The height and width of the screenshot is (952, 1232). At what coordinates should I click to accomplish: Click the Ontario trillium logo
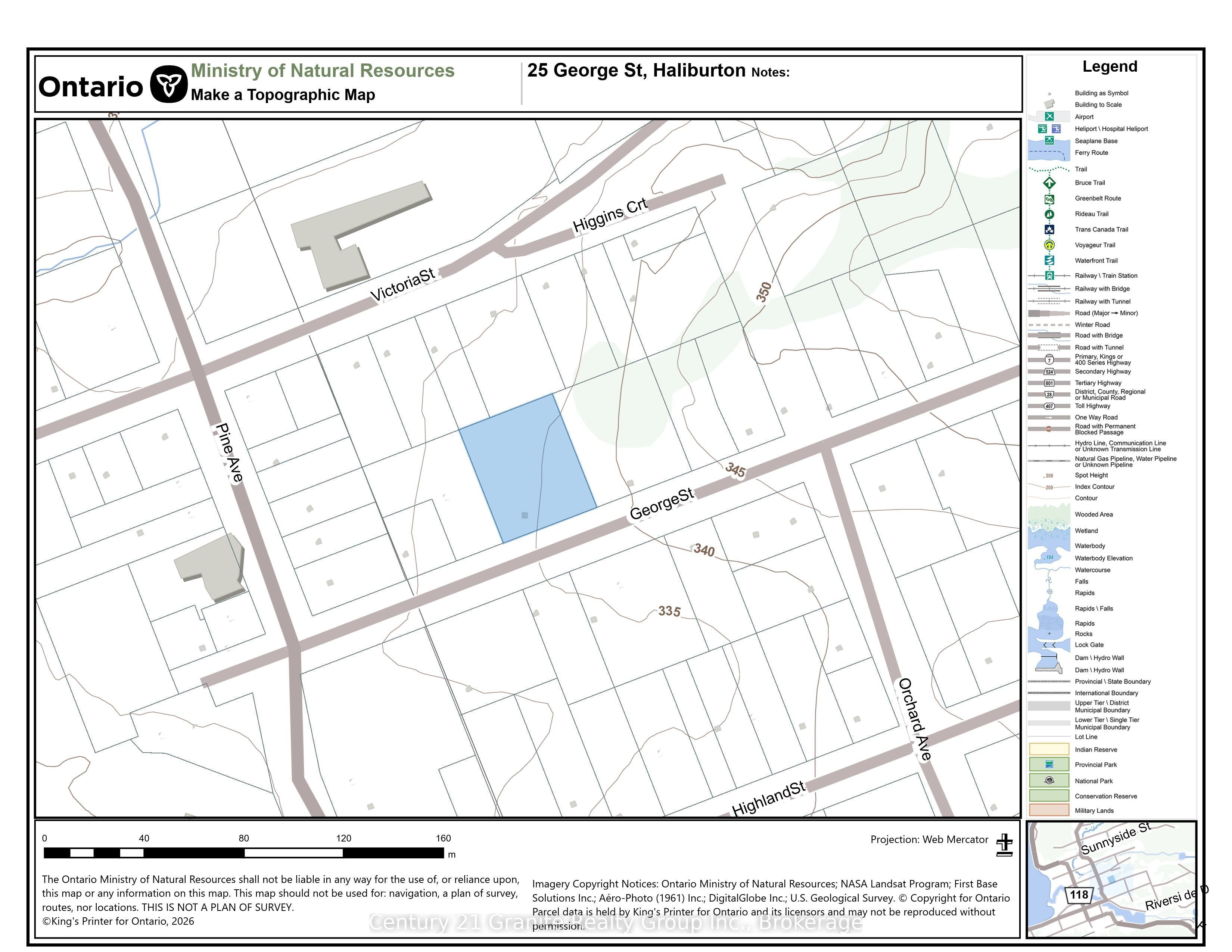coord(169,84)
